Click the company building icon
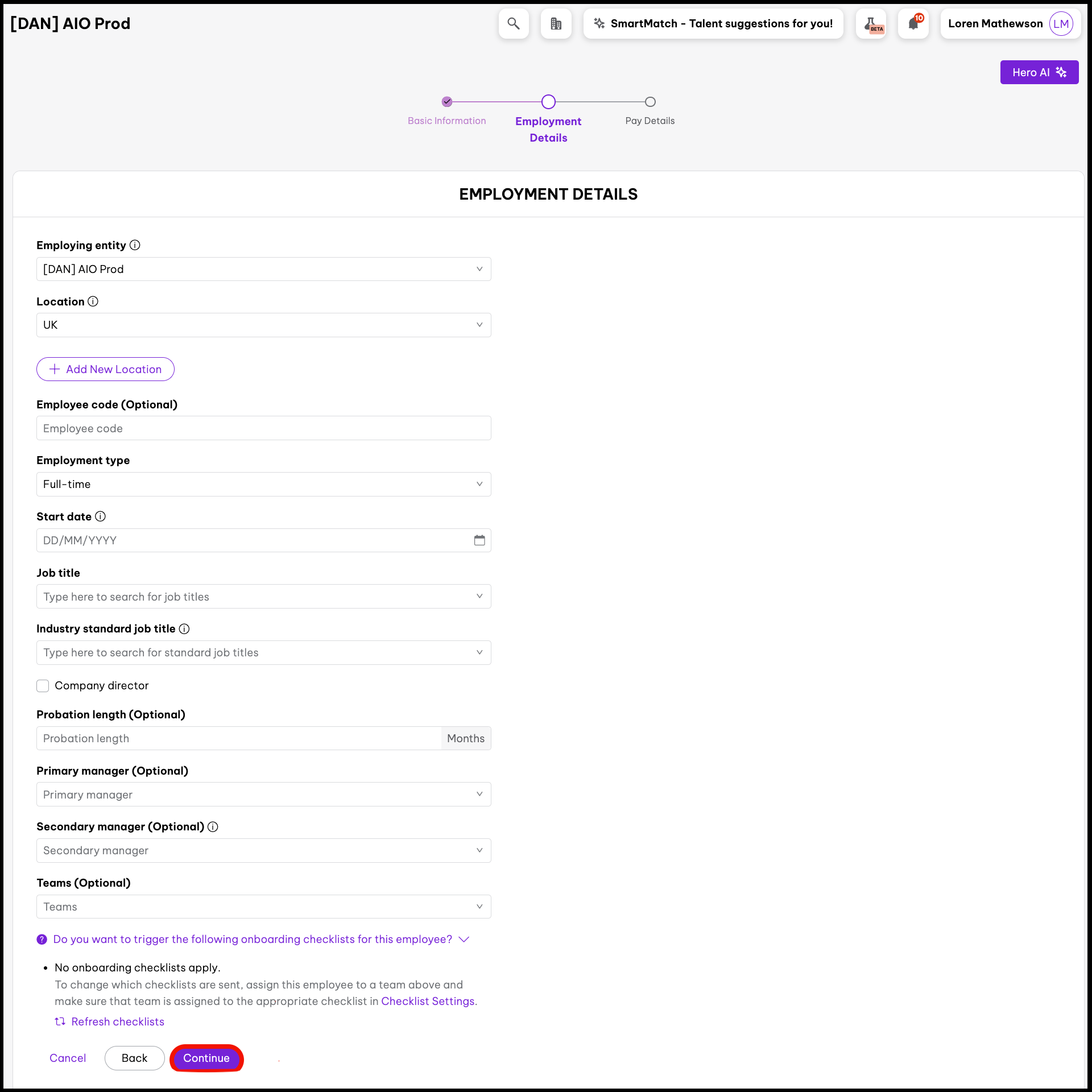Image resolution: width=1092 pixels, height=1092 pixels. [x=556, y=23]
